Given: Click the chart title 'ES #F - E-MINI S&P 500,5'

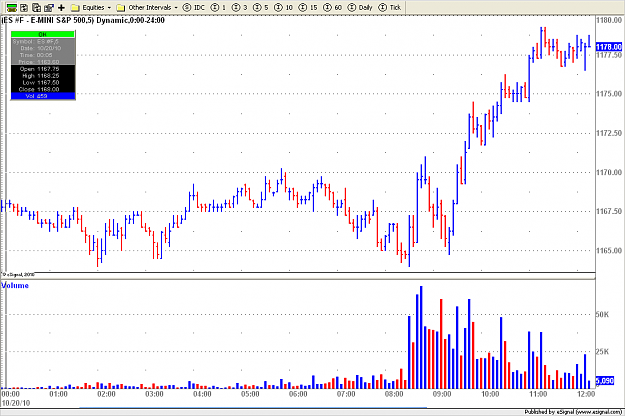Looking at the screenshot, I should [x=48, y=20].
